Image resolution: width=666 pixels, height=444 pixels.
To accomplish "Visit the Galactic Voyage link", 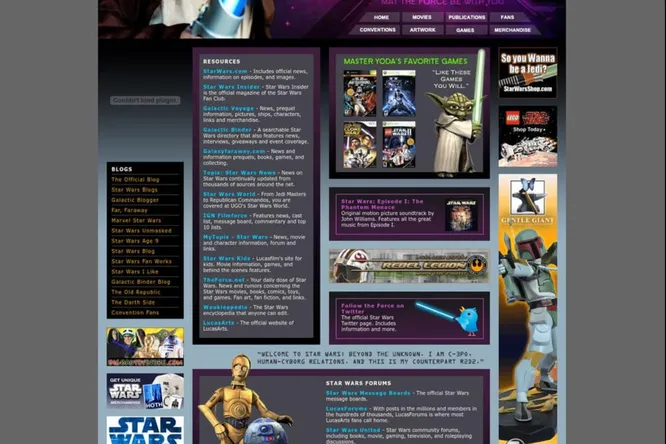I will 228,108.
